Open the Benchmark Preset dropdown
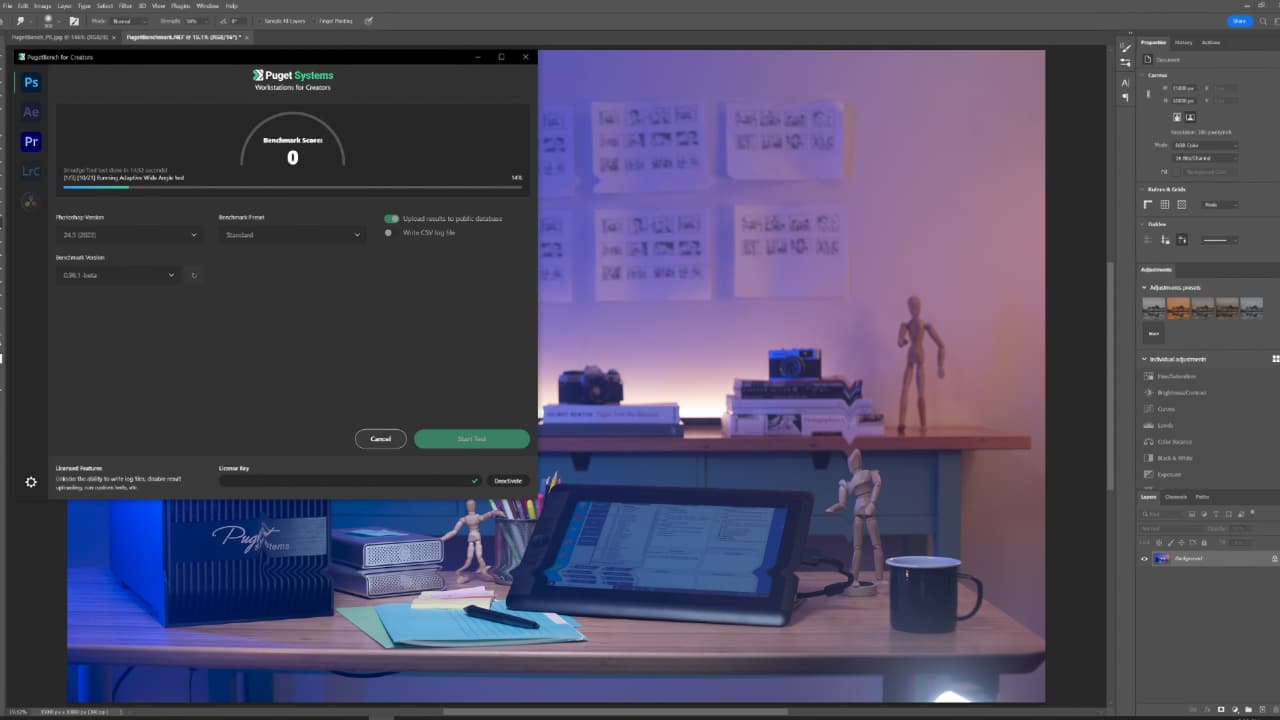The height and width of the screenshot is (720, 1280). tap(290, 235)
